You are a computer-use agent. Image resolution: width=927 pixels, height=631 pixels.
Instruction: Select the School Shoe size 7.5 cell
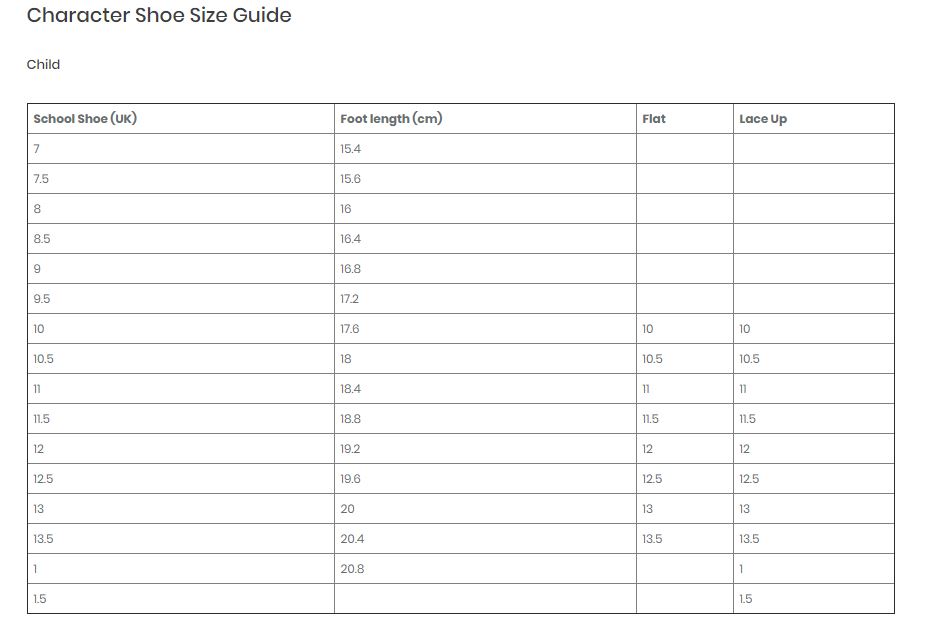tap(181, 179)
